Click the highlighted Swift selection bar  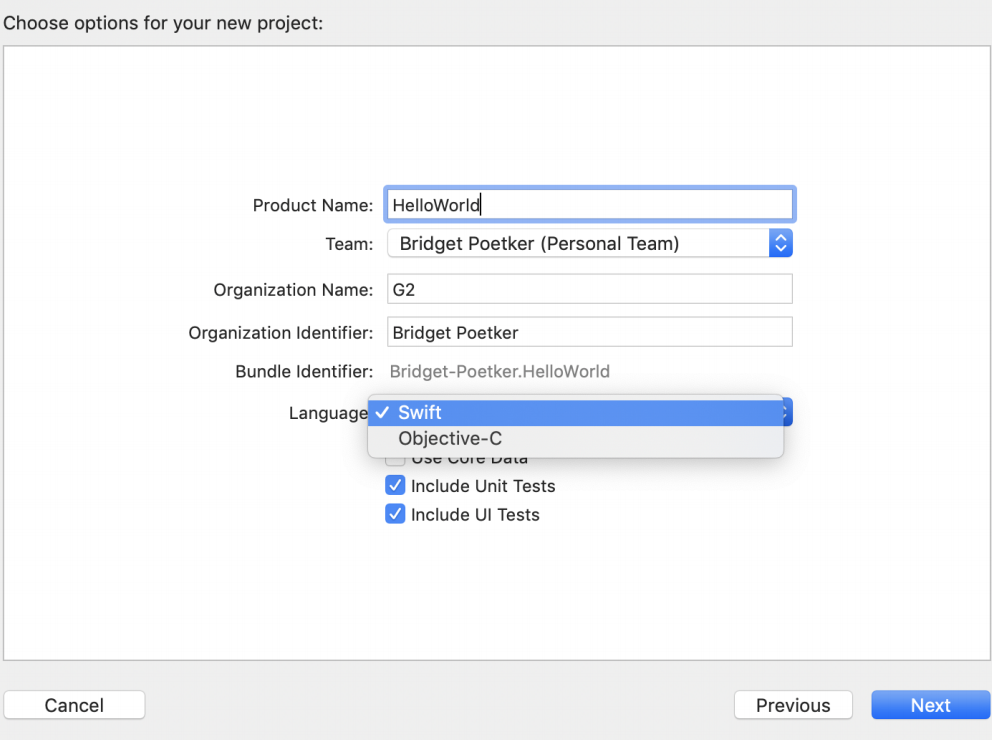point(580,412)
